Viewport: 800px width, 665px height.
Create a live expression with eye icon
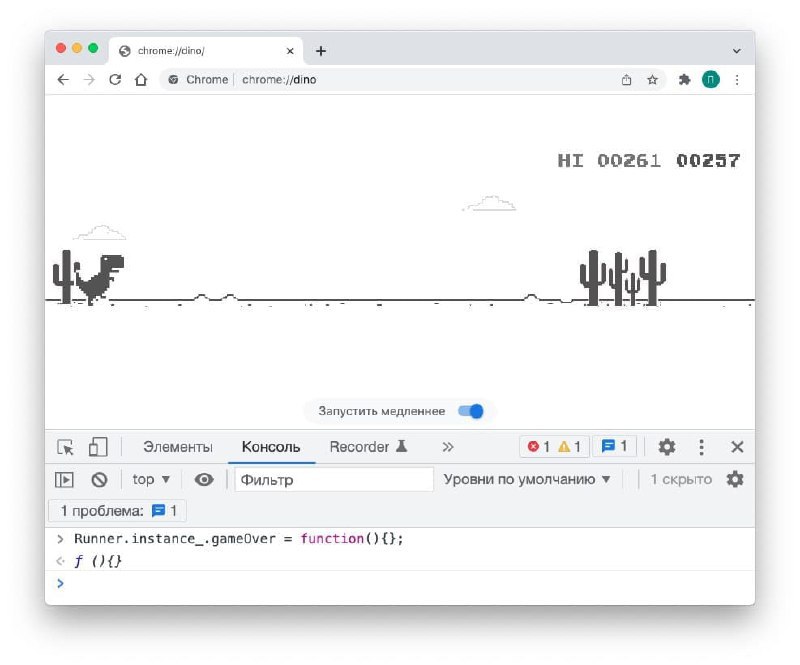[x=204, y=480]
